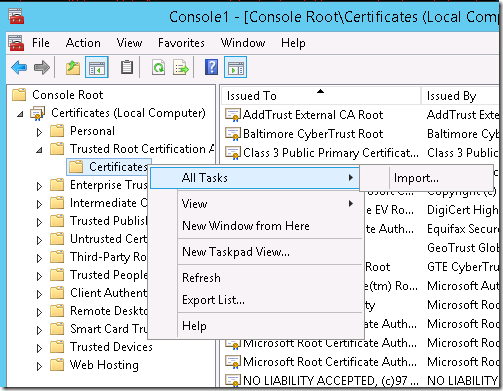
Task: Click GTE CyberTrust issuer cell
Action: point(463,267)
